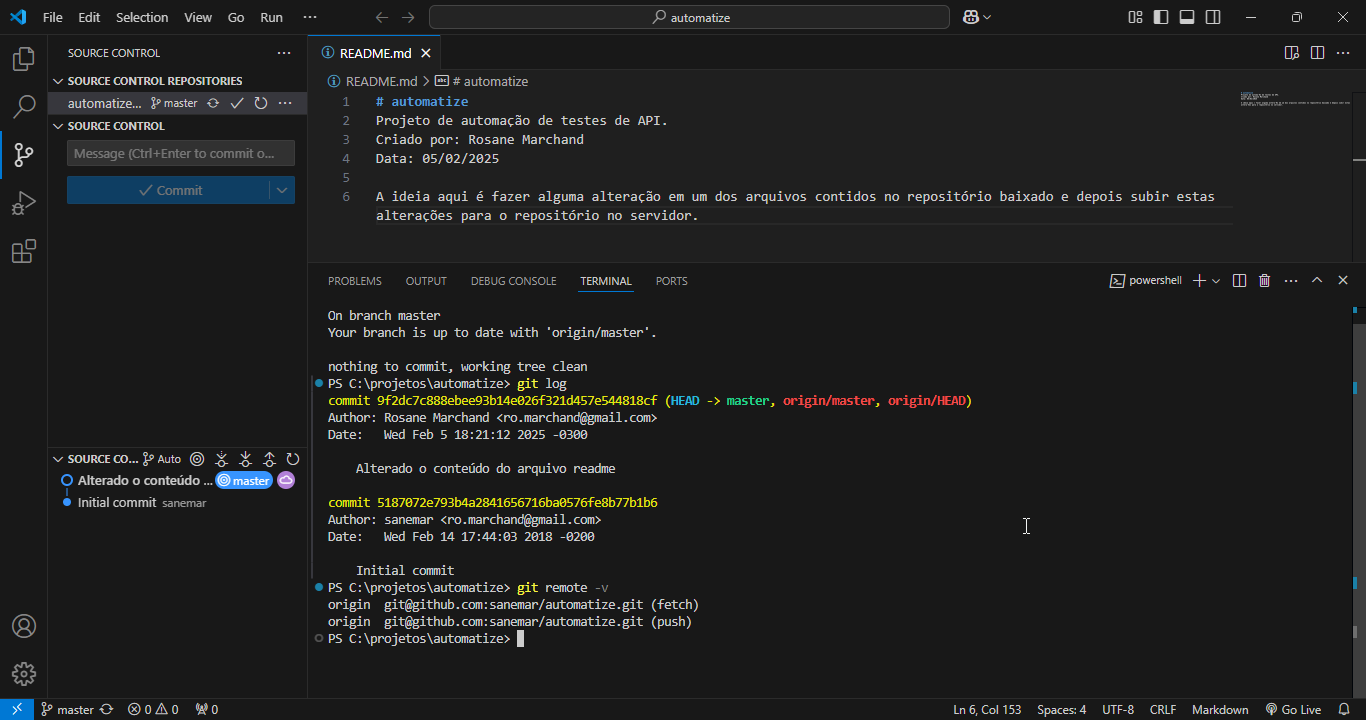Screen dimensions: 1366x720
Task: Toggle the secondary side bar visibility
Action: coord(1213,17)
